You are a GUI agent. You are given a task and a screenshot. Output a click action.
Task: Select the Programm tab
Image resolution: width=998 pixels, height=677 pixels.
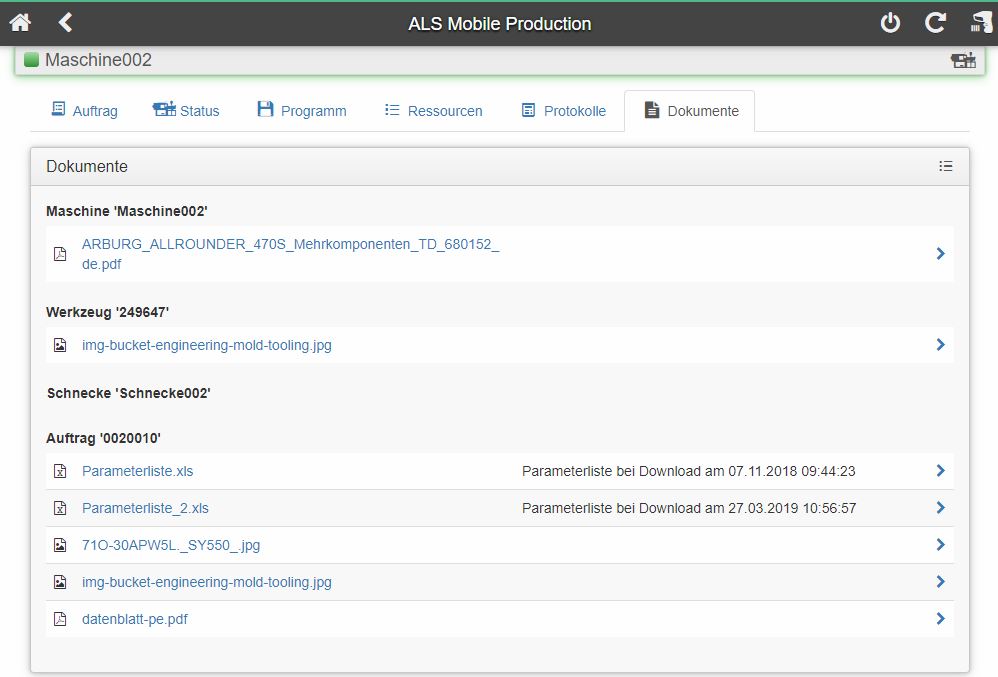pos(302,111)
